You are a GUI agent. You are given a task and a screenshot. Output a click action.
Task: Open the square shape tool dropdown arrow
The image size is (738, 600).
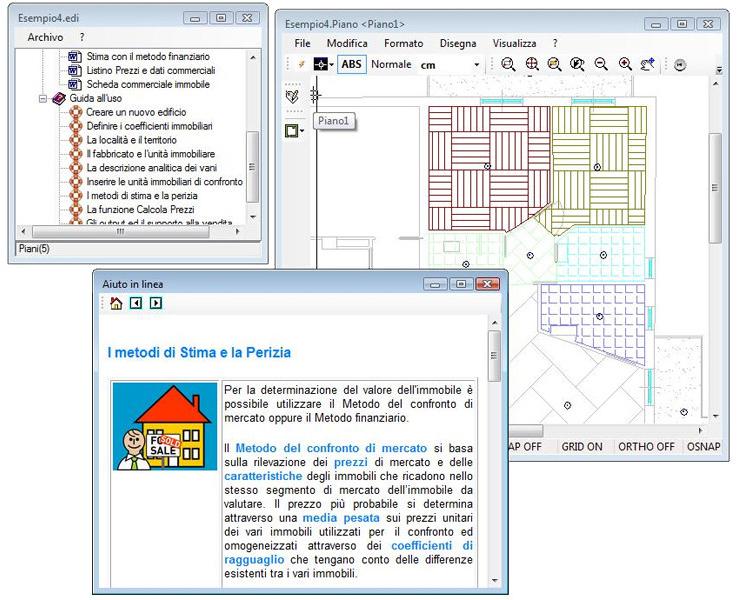302,130
